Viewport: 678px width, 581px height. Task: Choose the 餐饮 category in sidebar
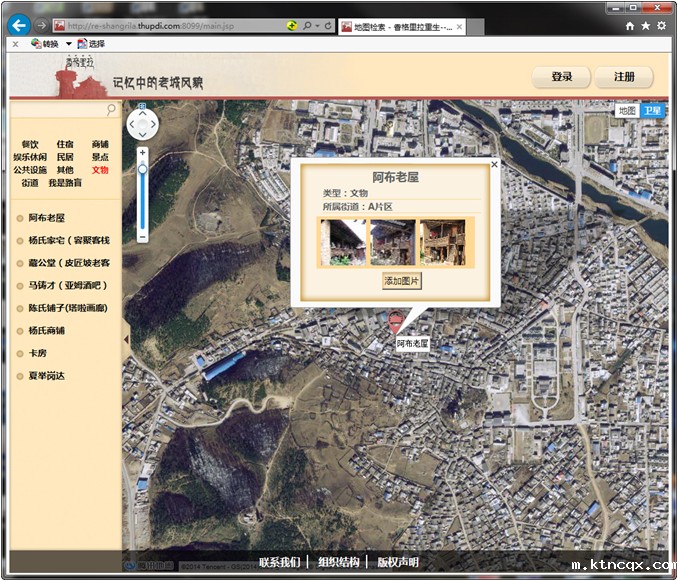pyautogui.click(x=30, y=144)
